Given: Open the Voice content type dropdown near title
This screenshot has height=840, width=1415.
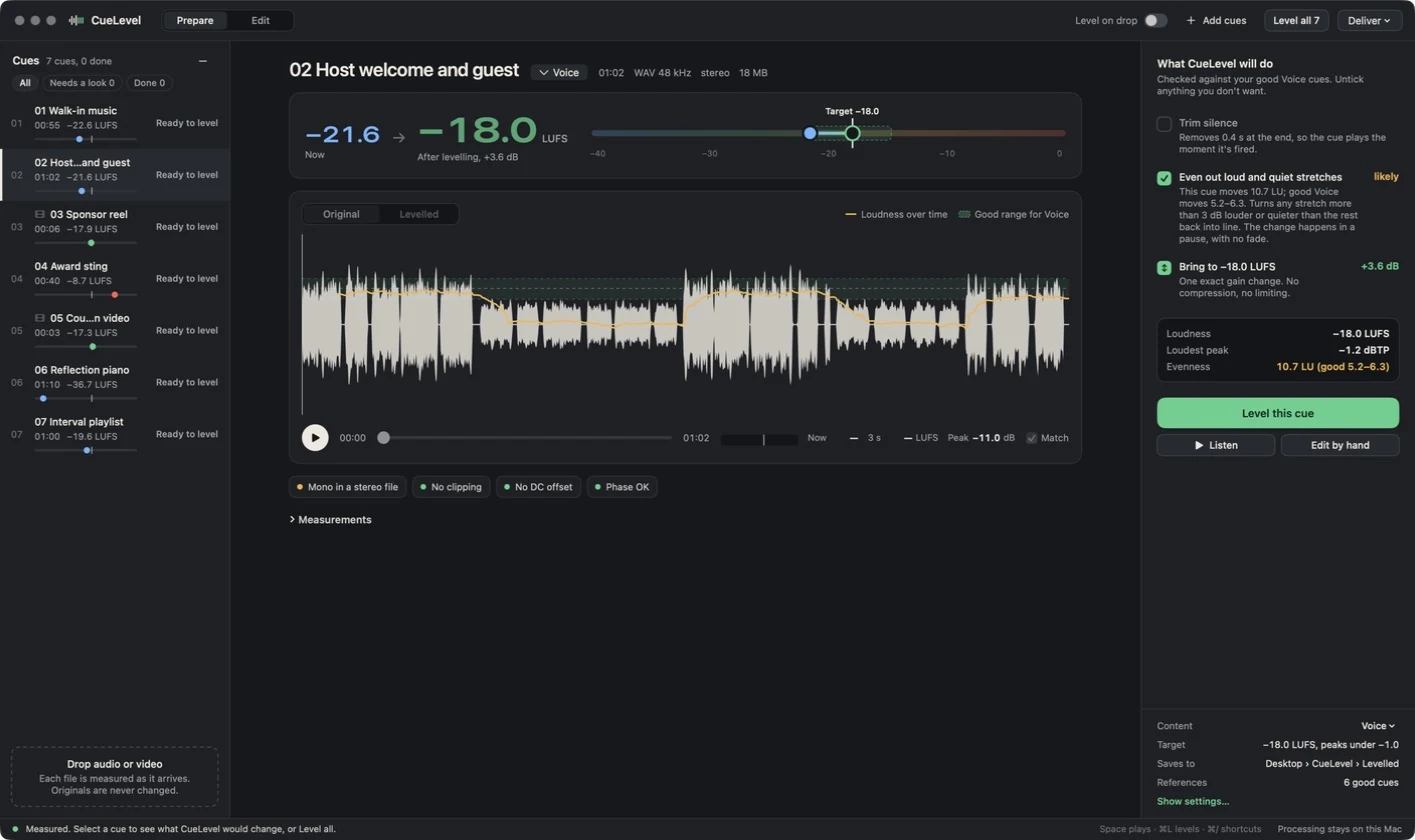Looking at the screenshot, I should (558, 72).
